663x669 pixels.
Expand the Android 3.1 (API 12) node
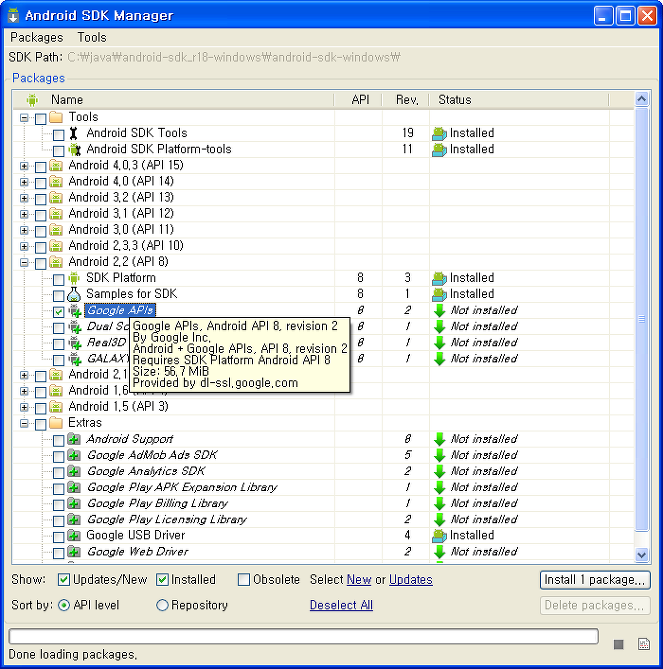24,215
